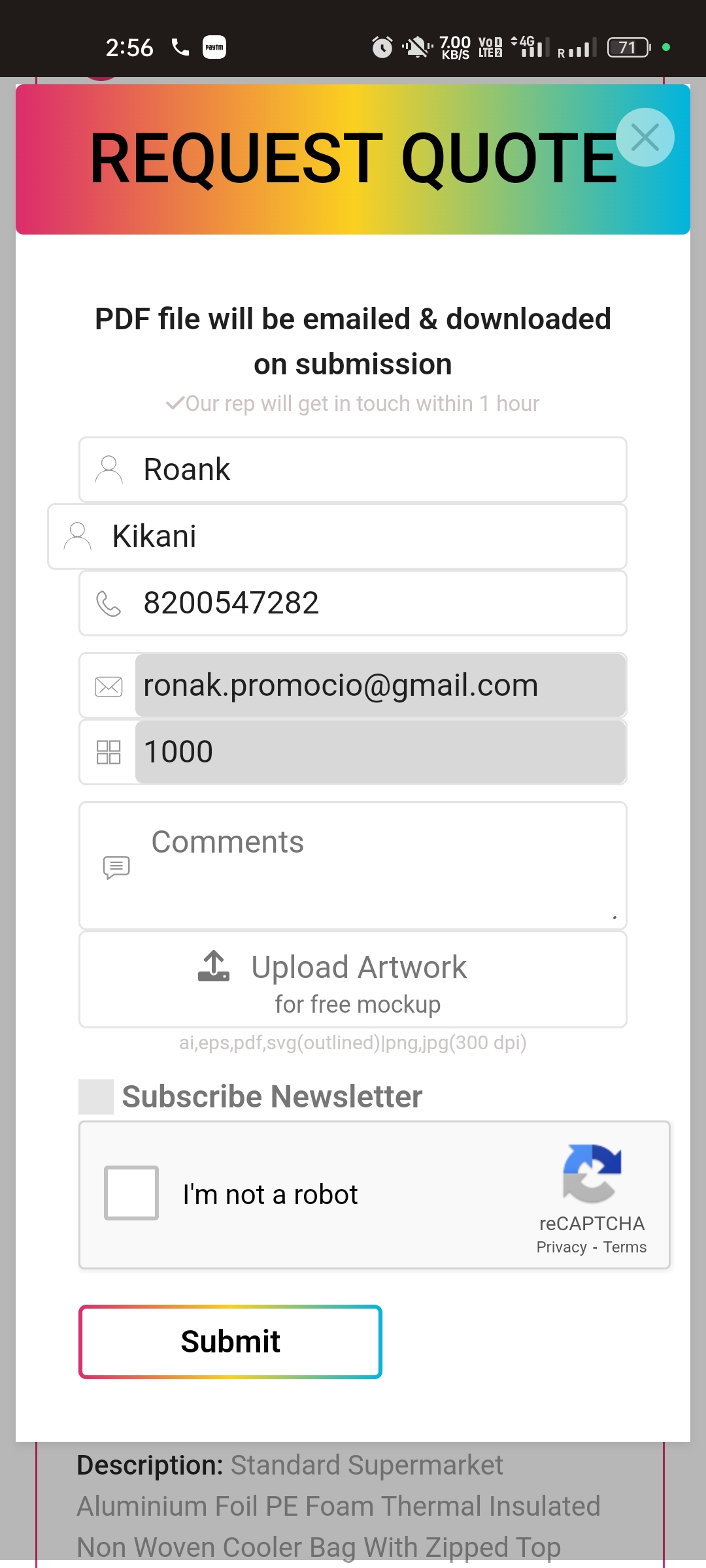
Task: Click the upload arrow icon
Action: tap(214, 966)
